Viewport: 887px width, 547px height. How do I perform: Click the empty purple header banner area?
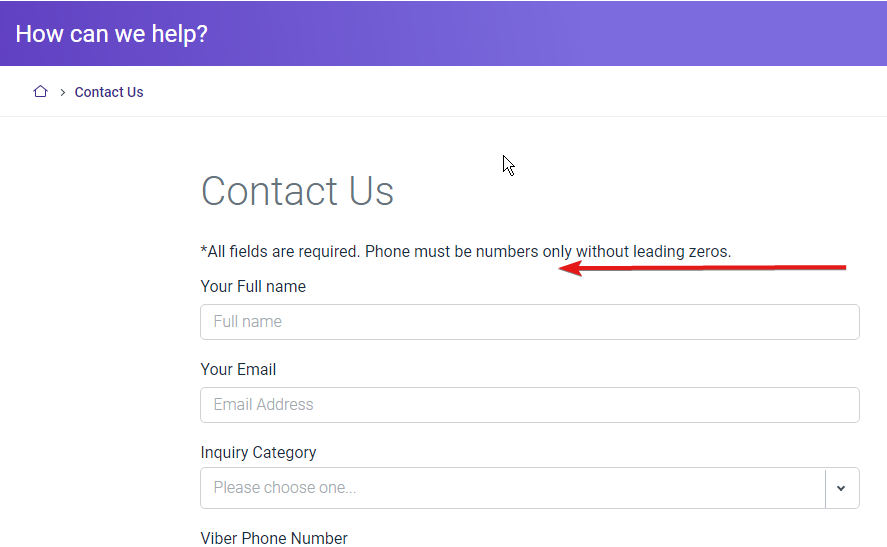pyautogui.click(x=543, y=33)
